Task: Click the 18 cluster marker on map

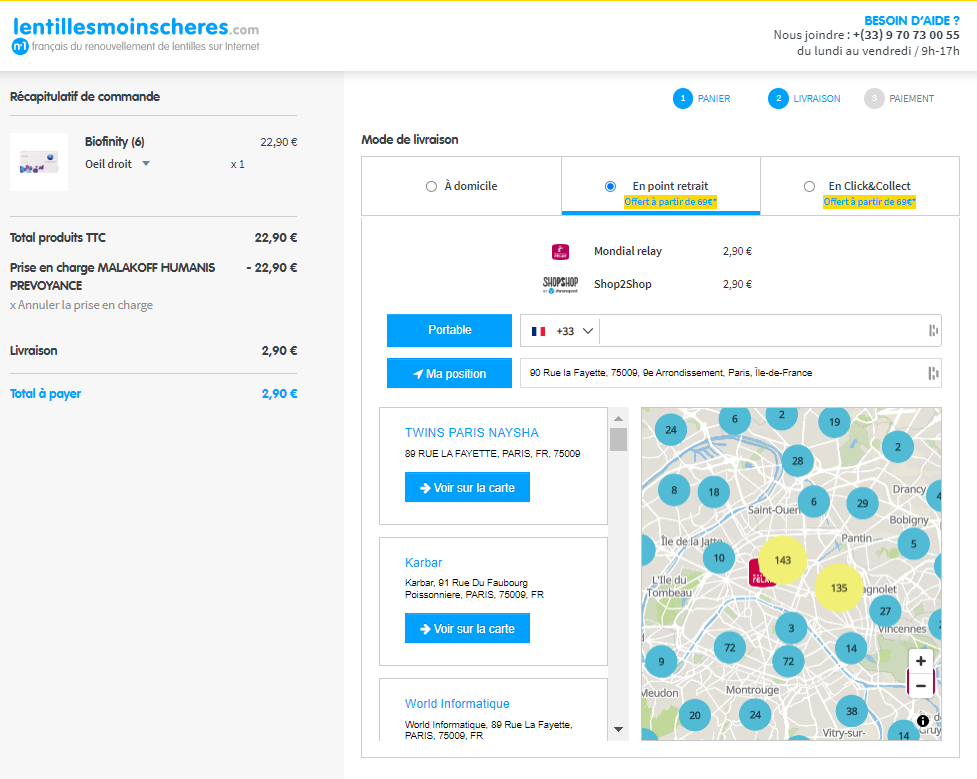Action: (x=714, y=492)
